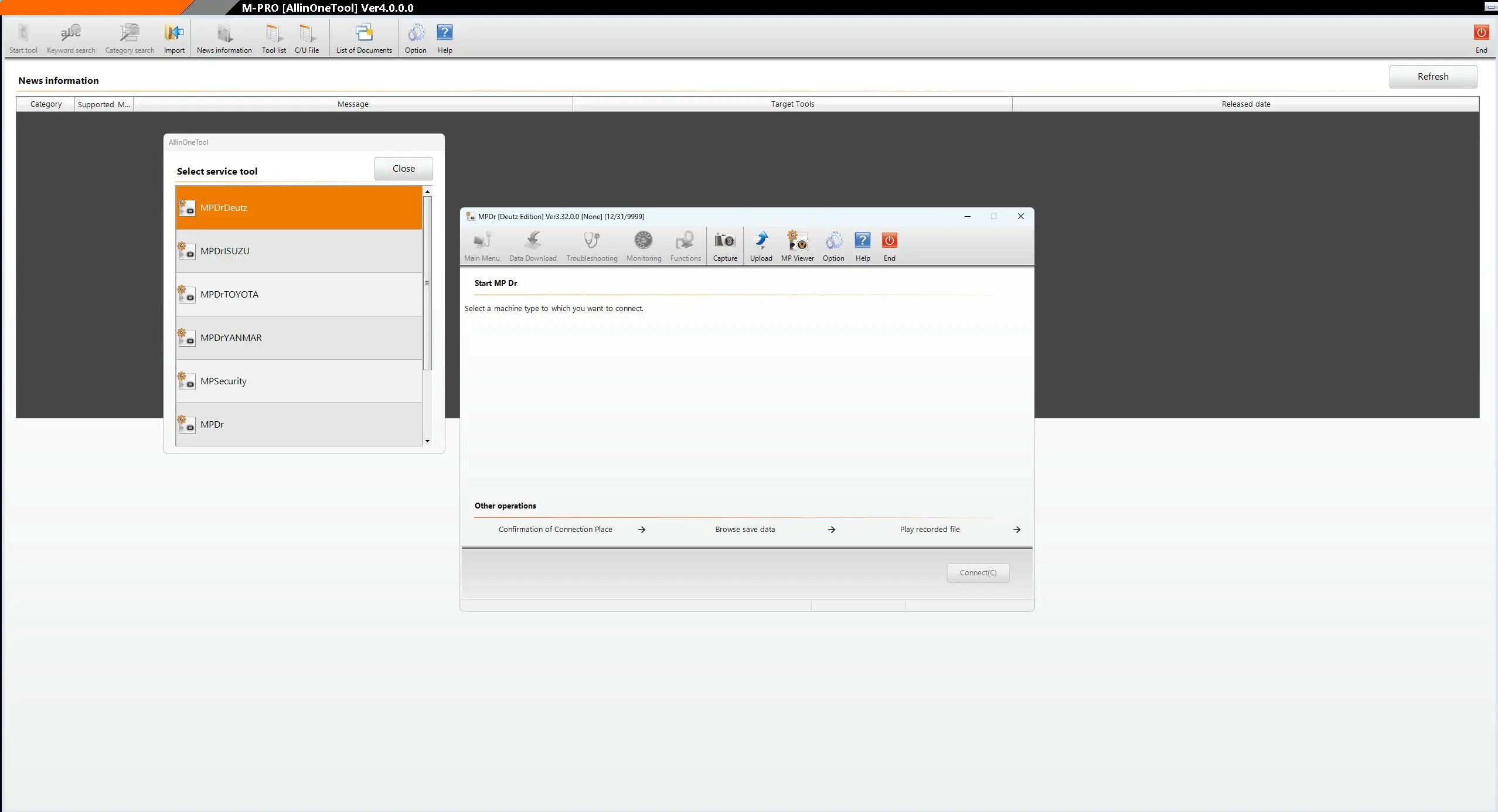Open Confirmation of Connection Place arrow
This screenshot has width=1498, height=812.
[x=642, y=530]
